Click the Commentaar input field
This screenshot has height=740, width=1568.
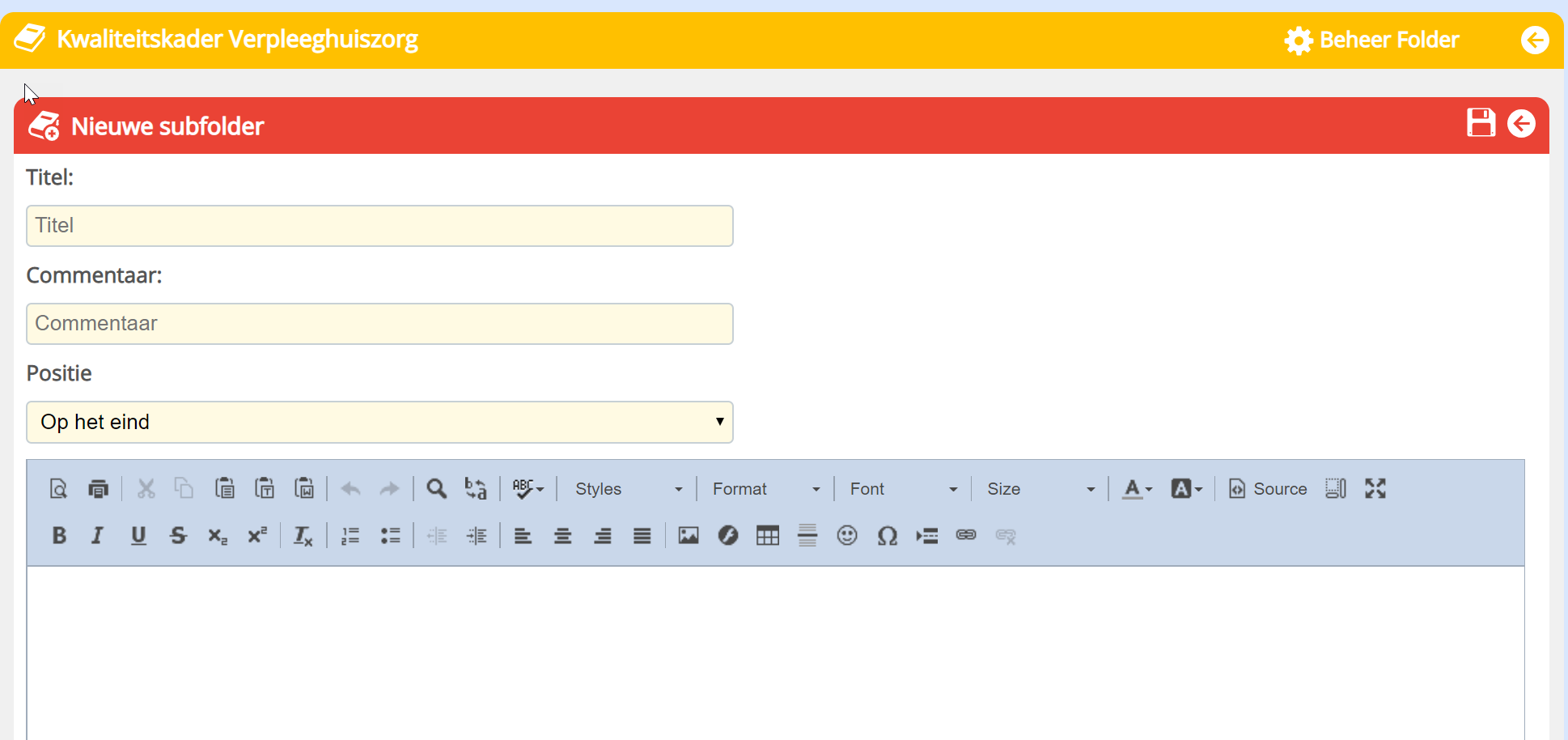[x=379, y=324]
